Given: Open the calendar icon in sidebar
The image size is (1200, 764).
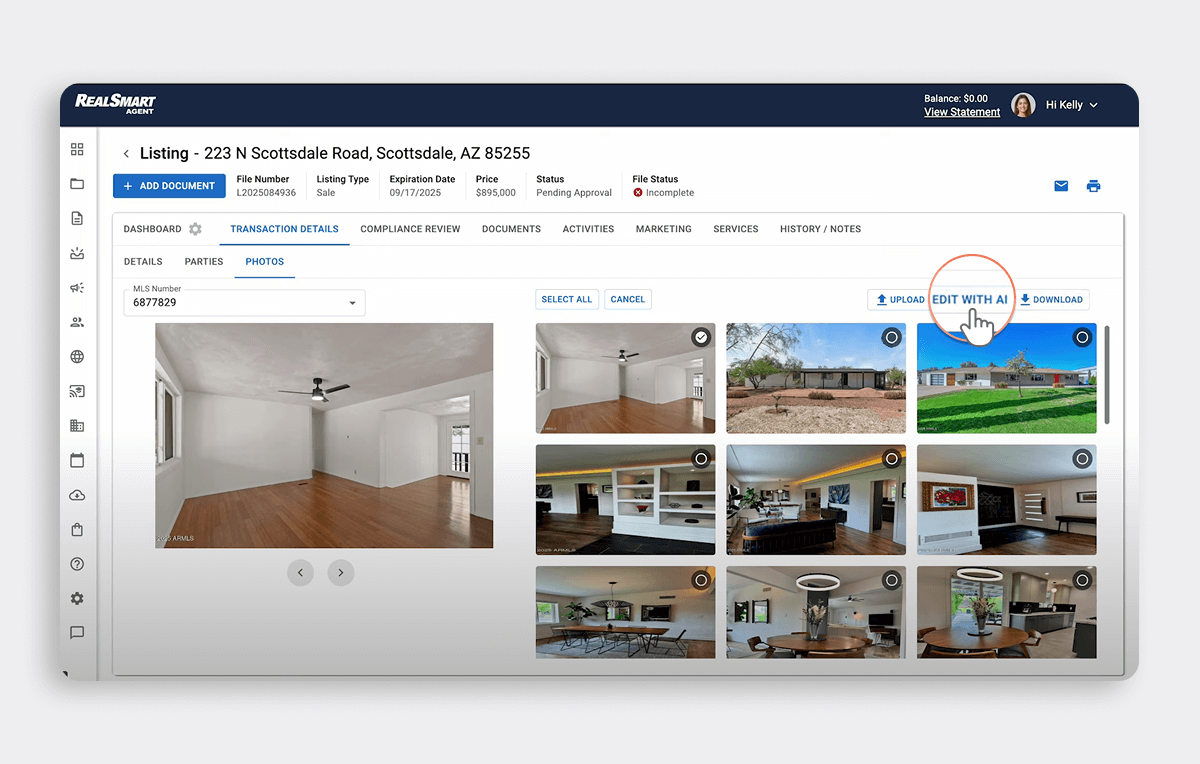Looking at the screenshot, I should pos(77,460).
